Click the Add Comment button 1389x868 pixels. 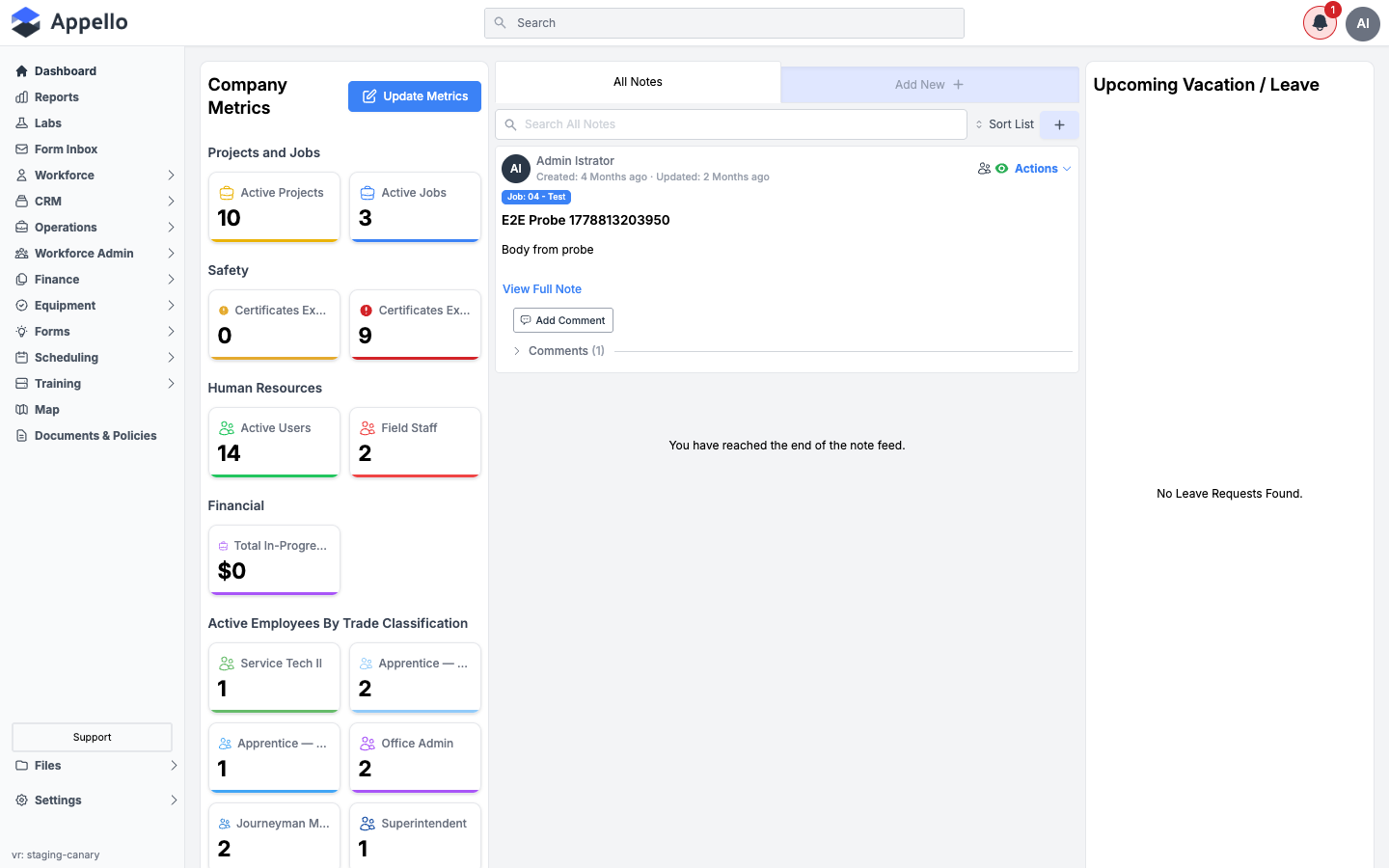coord(563,320)
